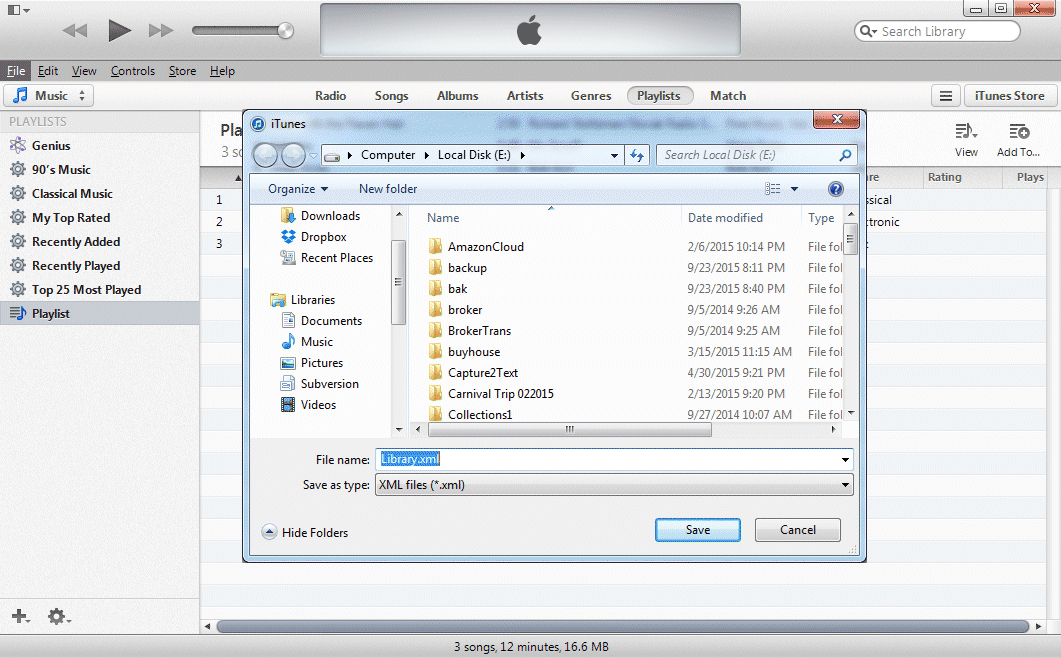Select Music library in the navigation pane

307,341
